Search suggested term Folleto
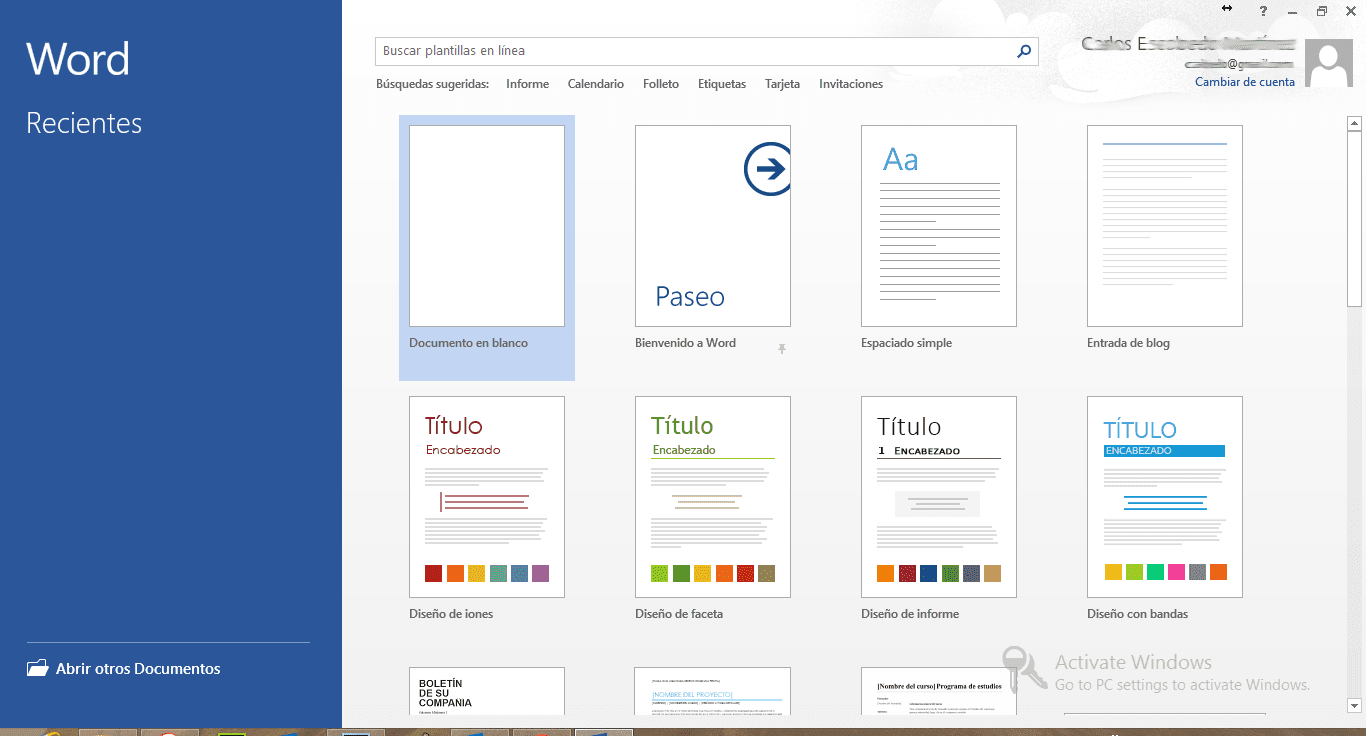Screen dimensions: 1366x736 pyautogui.click(x=661, y=84)
